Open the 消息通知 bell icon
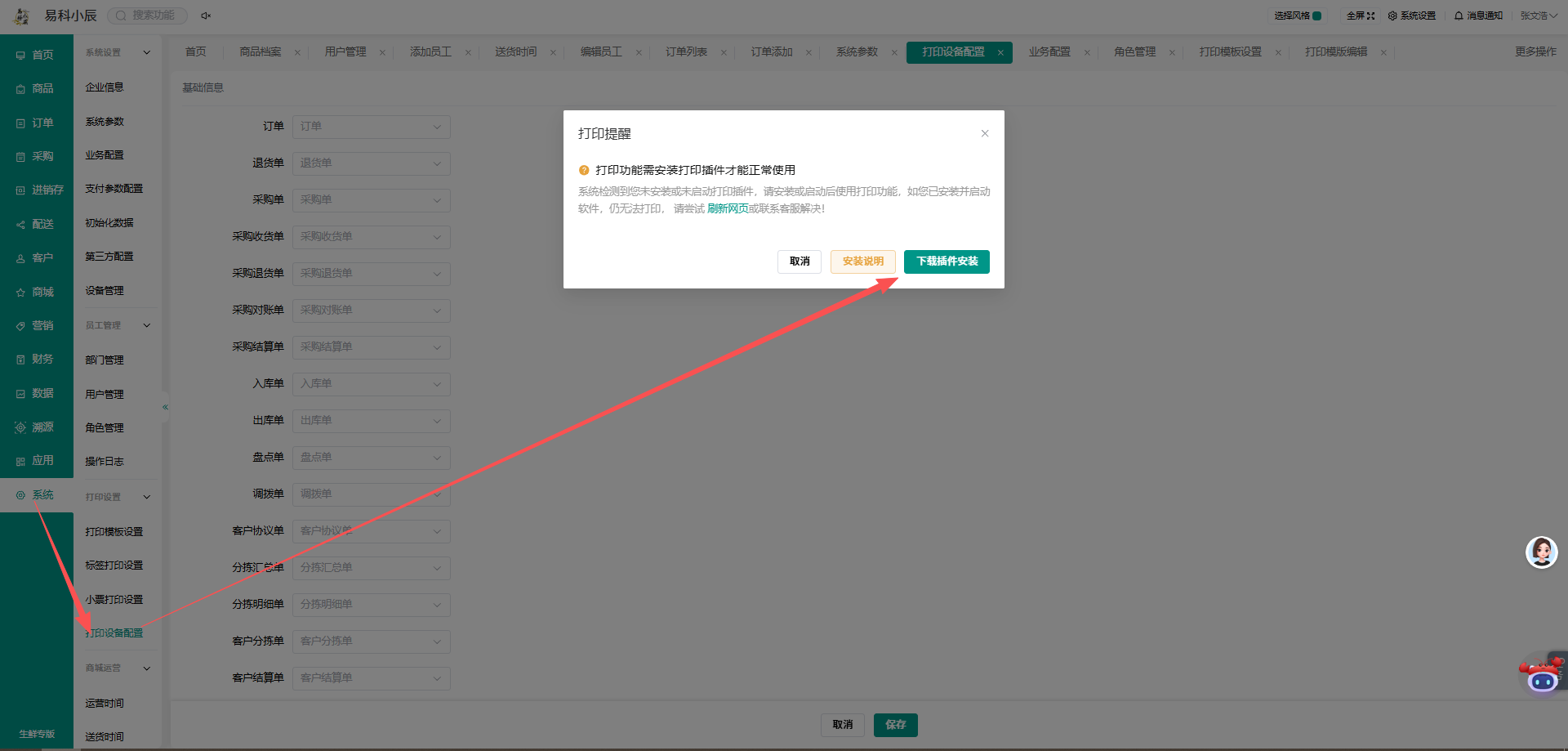 (x=1459, y=16)
